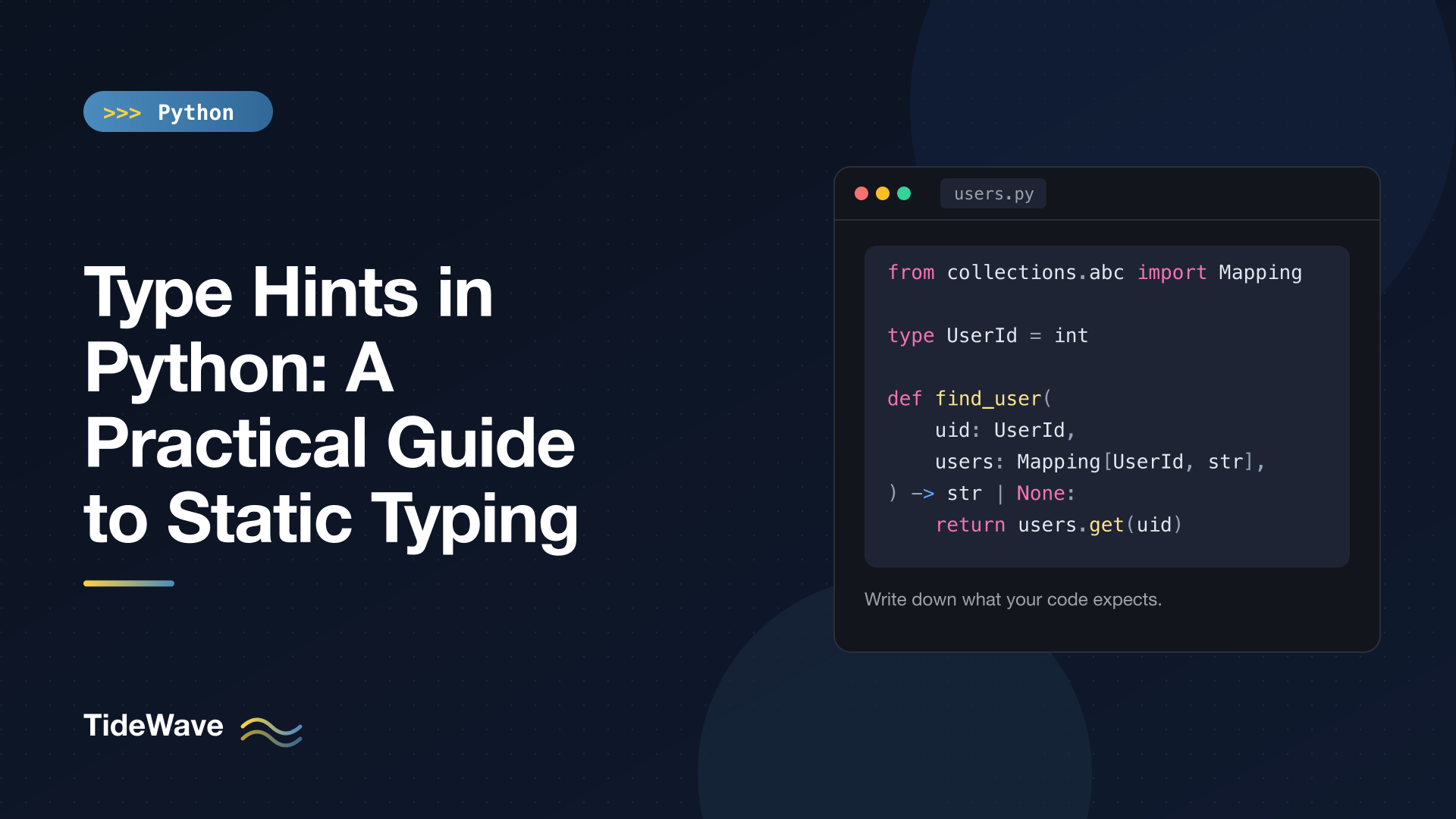Click the 'return users.get(uid)' line

click(x=1059, y=525)
